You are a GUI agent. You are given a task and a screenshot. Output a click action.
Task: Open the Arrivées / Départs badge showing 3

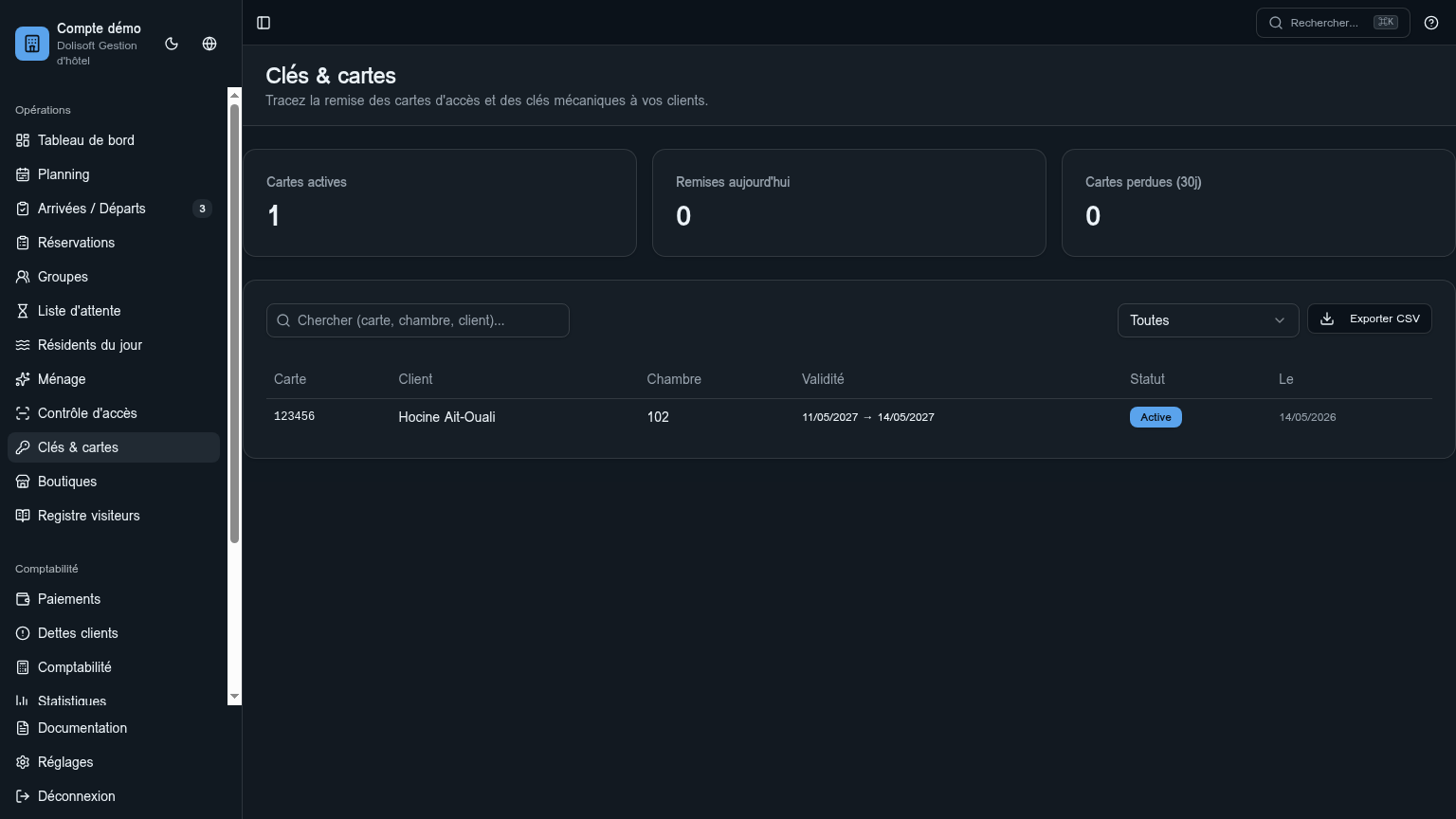point(202,209)
